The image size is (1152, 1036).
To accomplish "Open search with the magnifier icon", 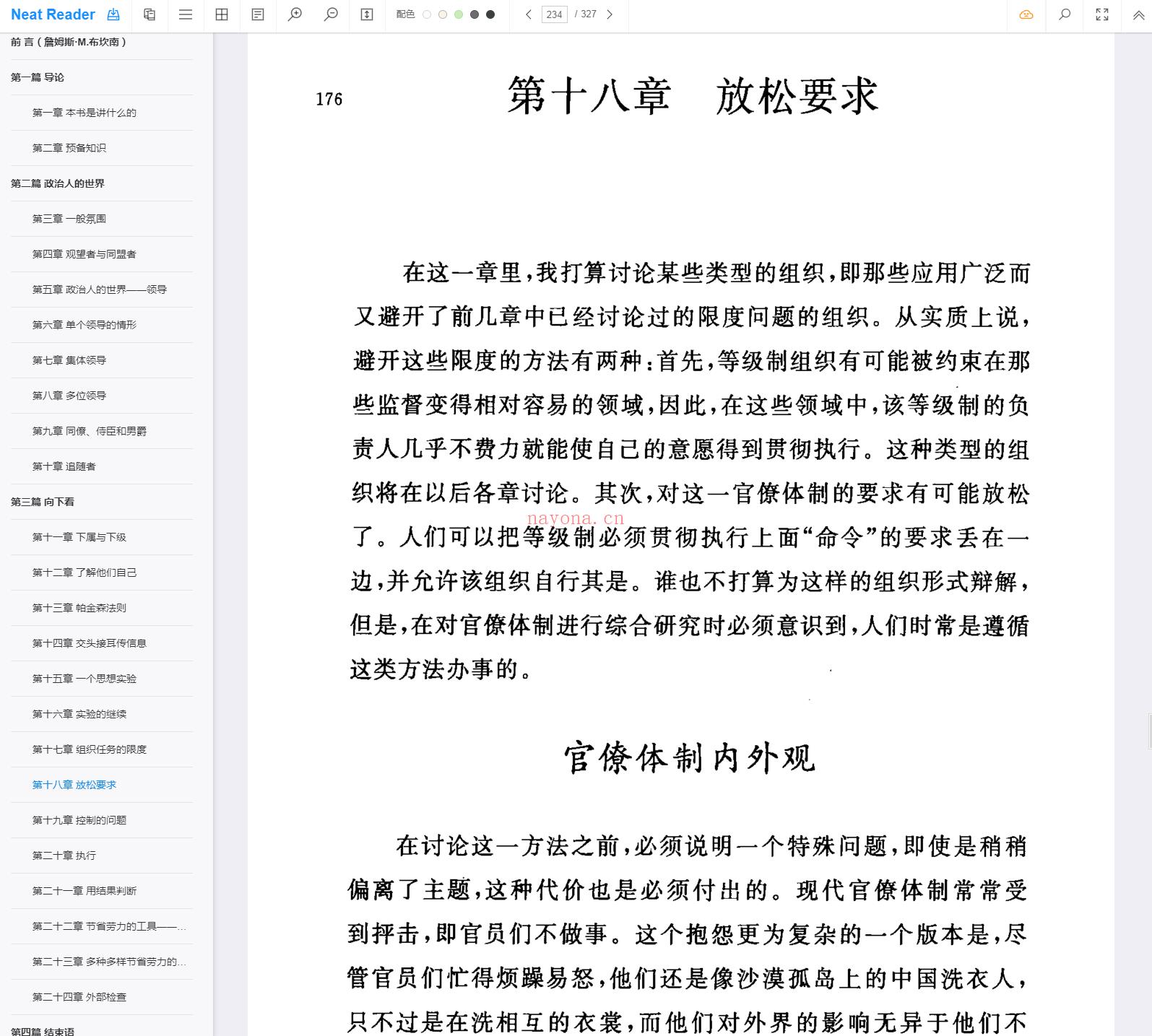I will [x=1065, y=14].
